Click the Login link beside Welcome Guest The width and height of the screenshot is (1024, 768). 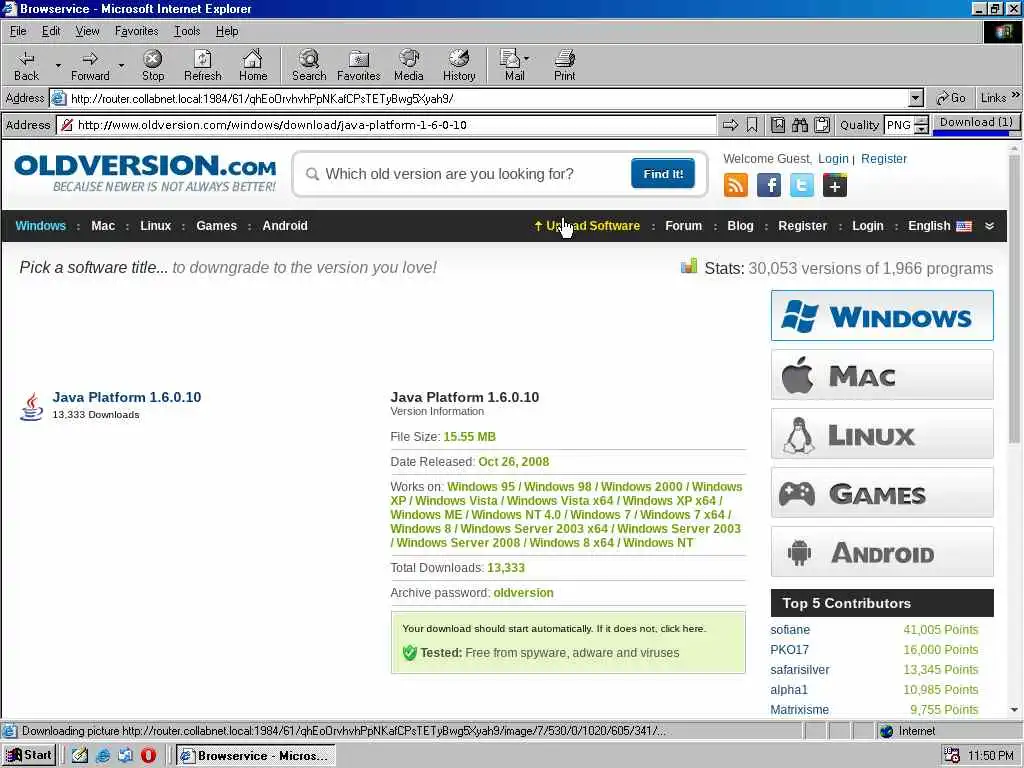tap(833, 159)
